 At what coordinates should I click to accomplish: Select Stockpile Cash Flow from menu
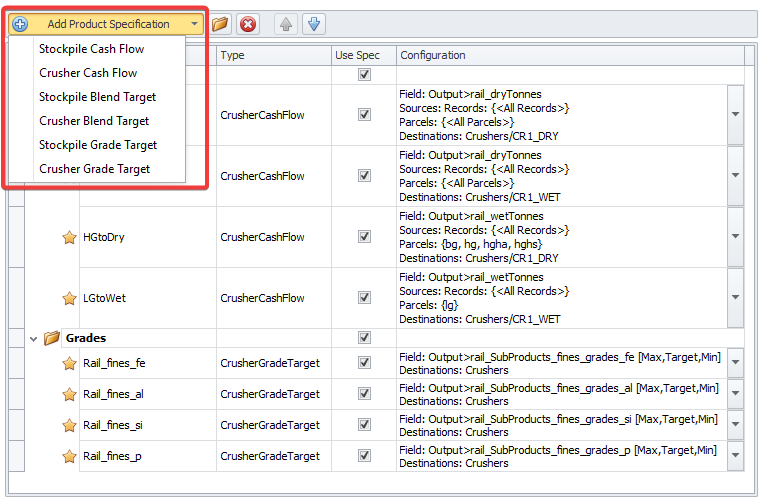point(91,49)
